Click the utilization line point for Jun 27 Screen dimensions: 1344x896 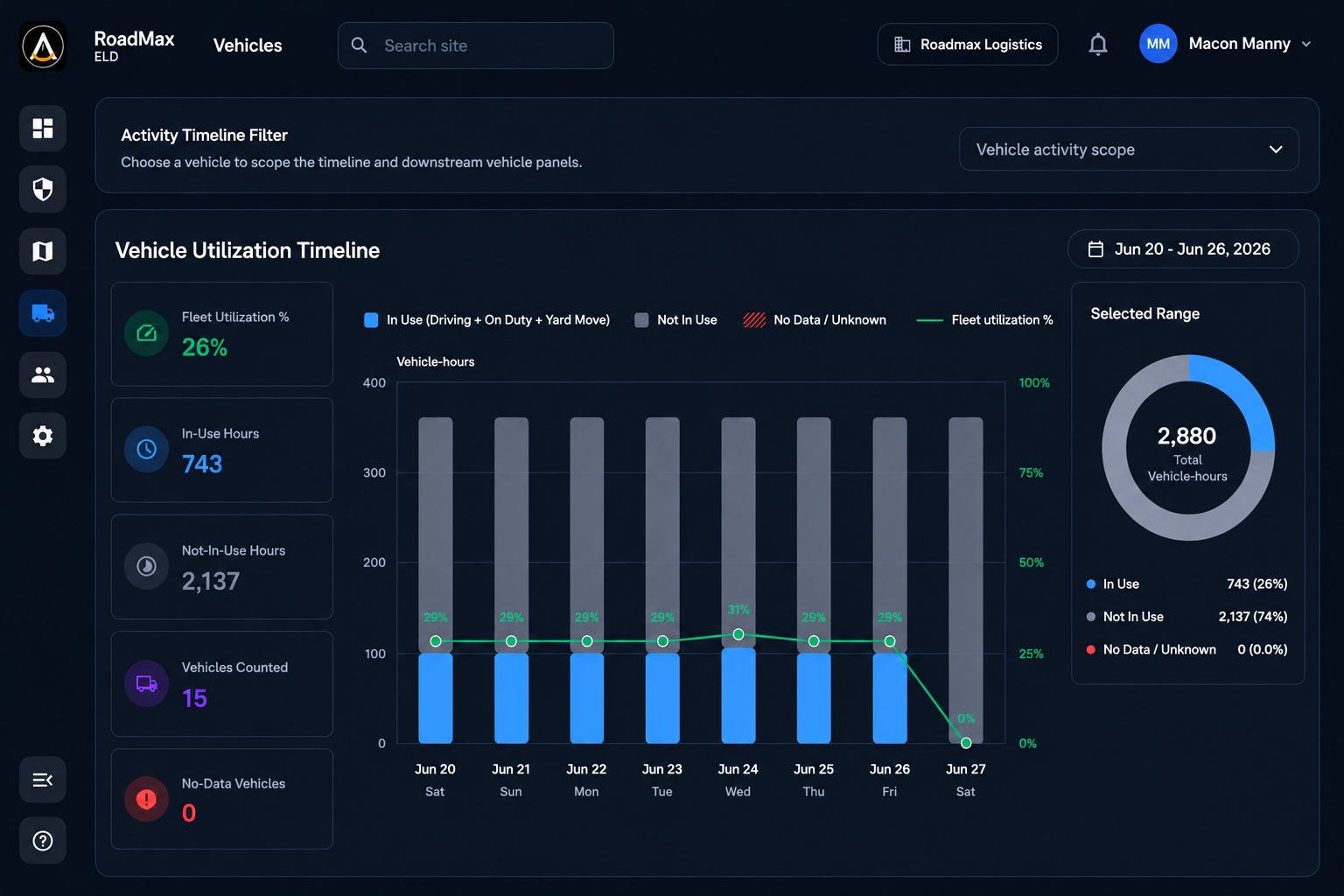[x=966, y=743]
